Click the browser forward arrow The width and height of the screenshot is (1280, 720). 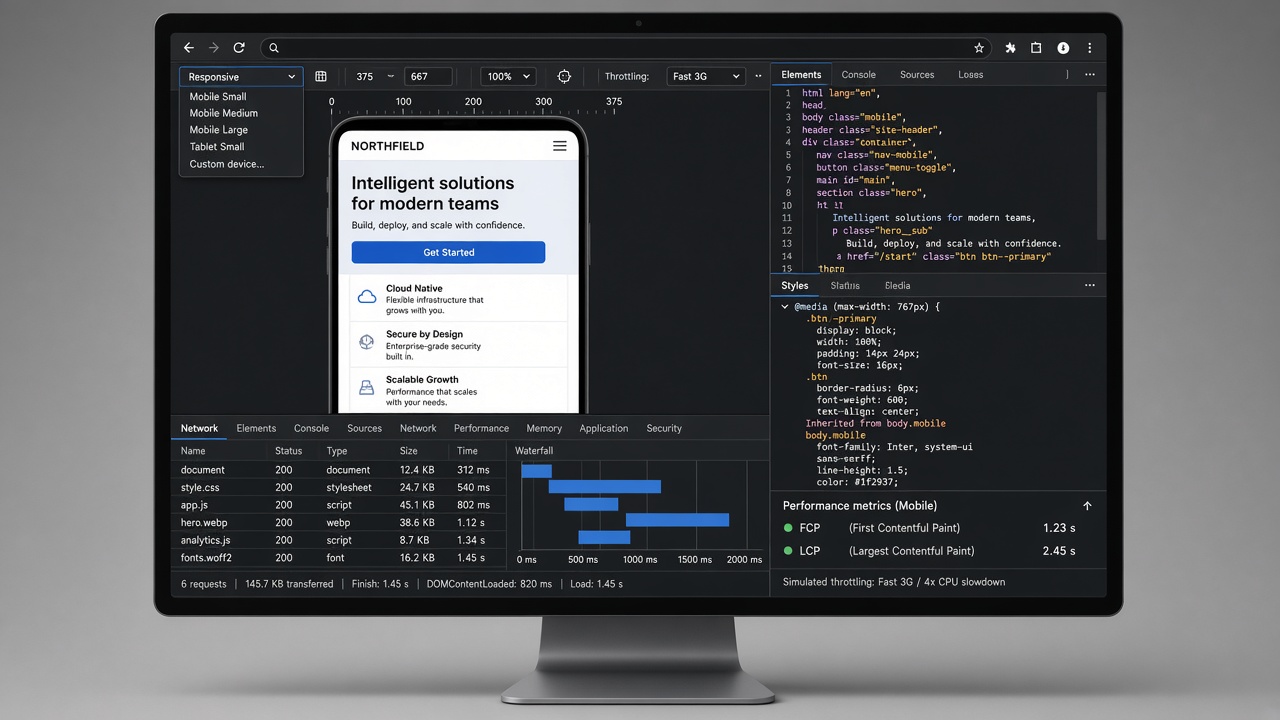(x=213, y=48)
